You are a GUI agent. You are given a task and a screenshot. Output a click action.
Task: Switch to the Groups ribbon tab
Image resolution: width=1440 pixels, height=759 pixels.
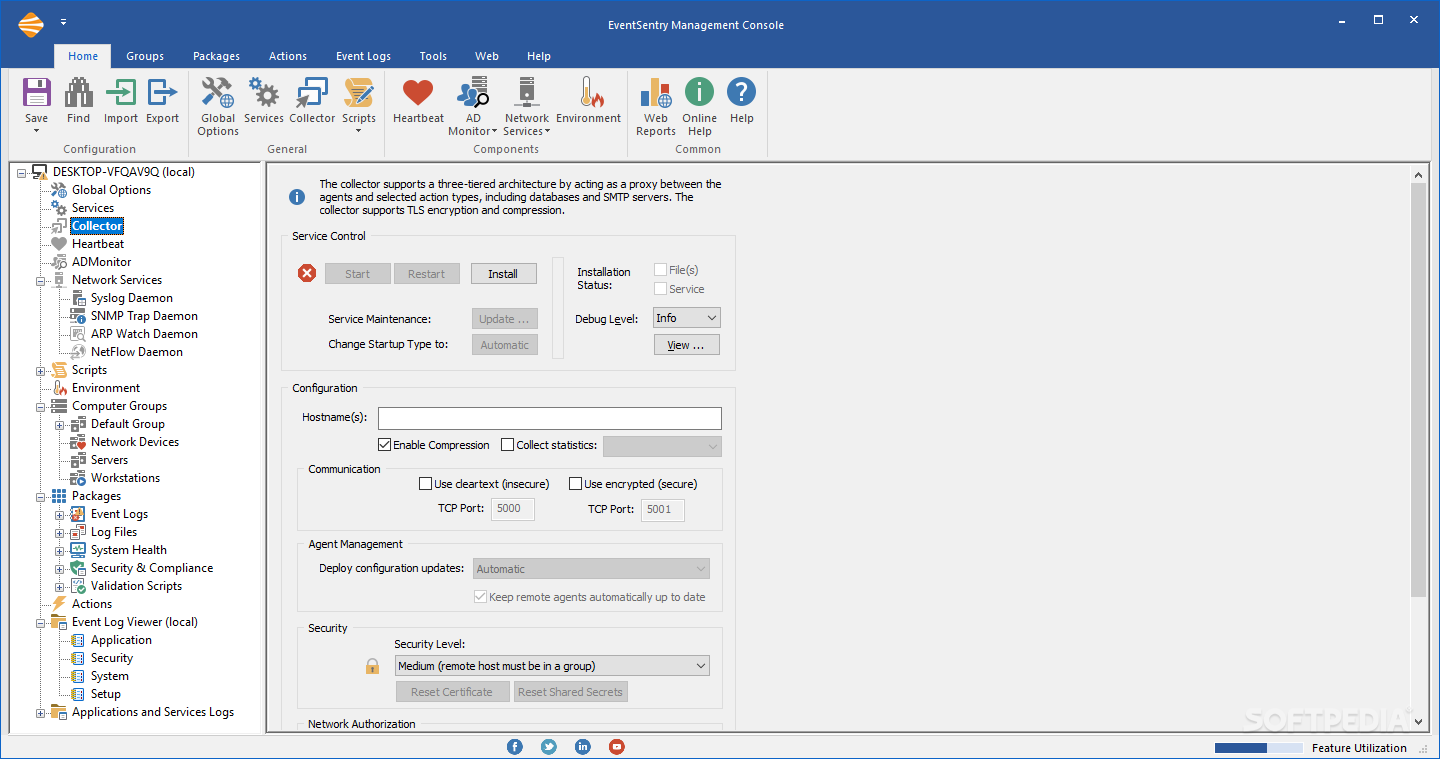coord(145,56)
